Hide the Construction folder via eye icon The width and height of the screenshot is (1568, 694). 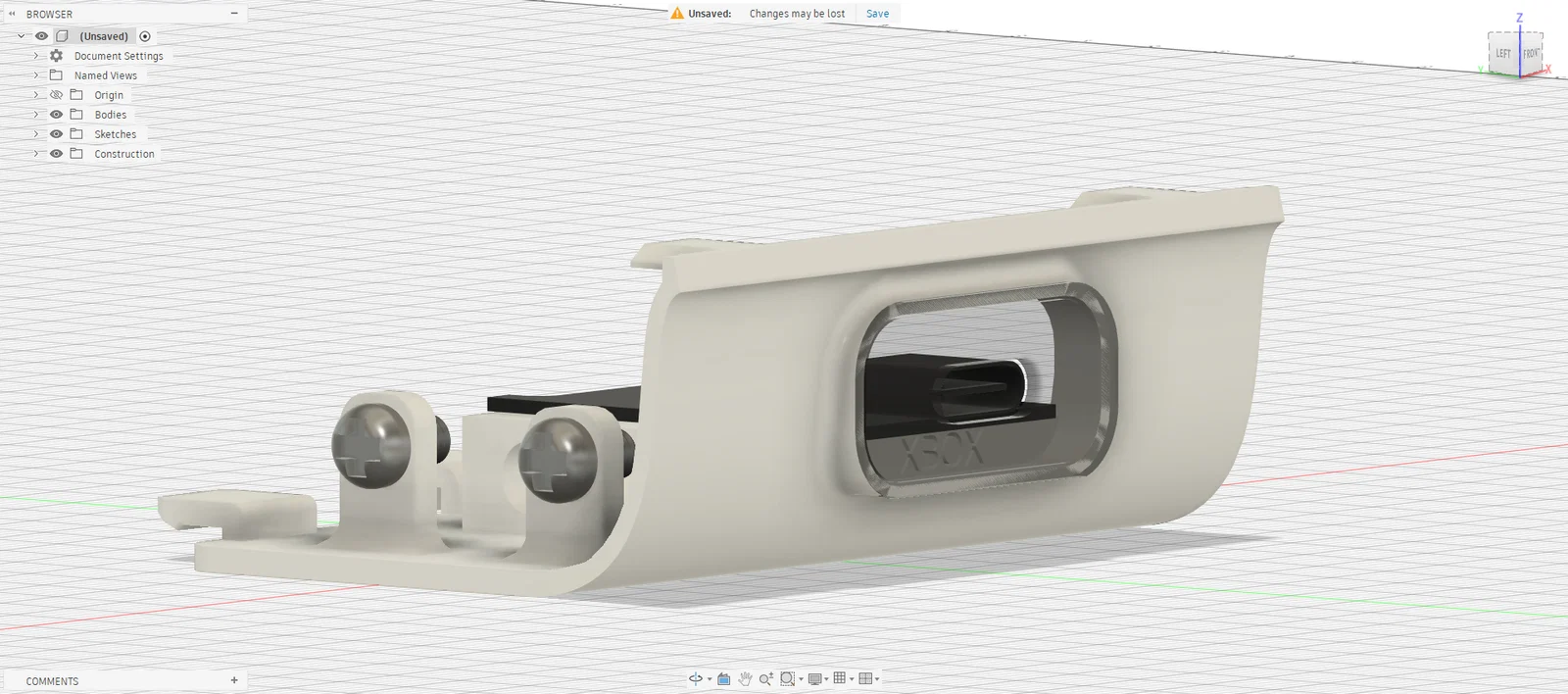[56, 154]
